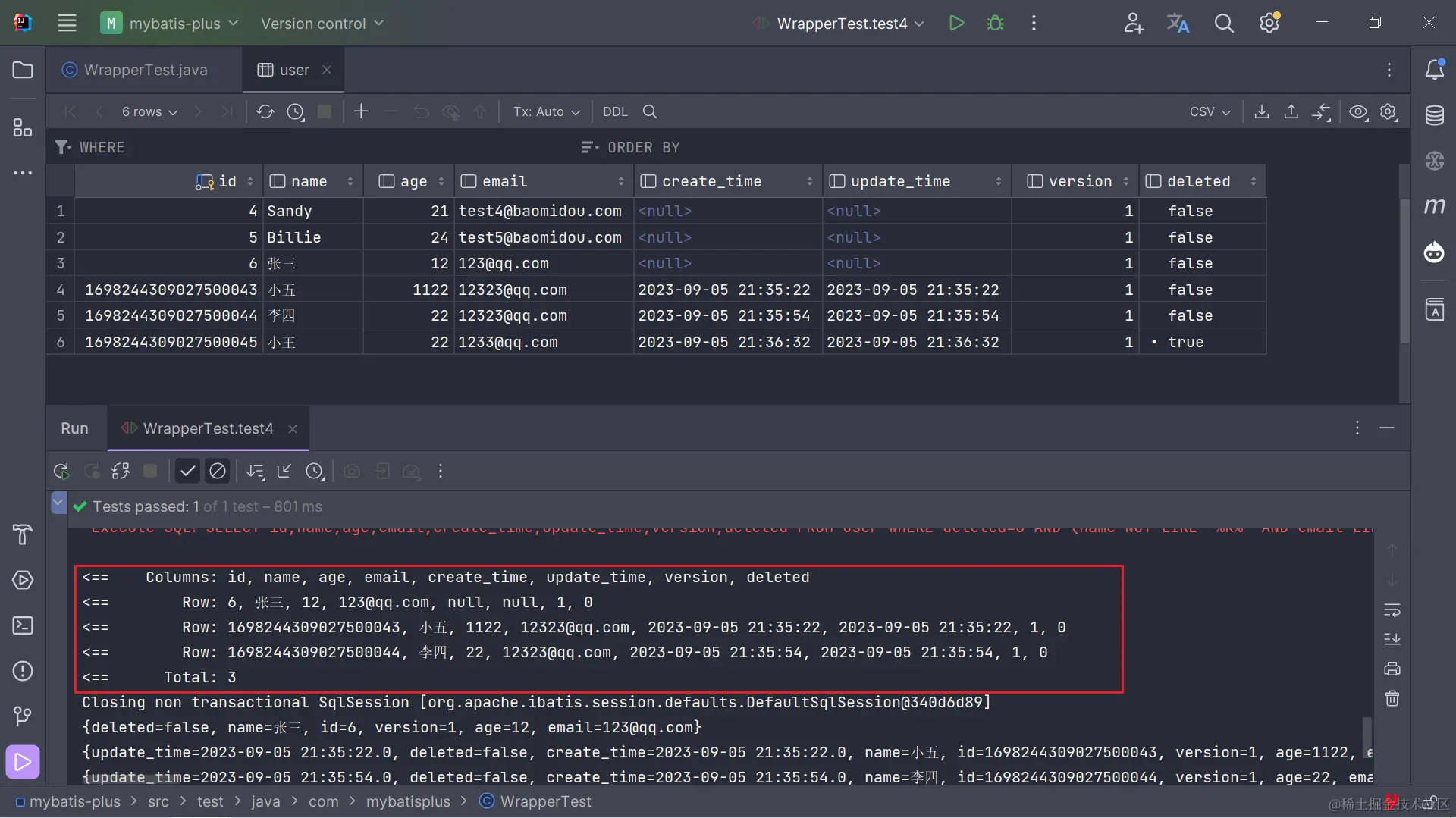Run WrapperTest.test4 with the green play button
Screen dimensions: 1456x818
coord(956,24)
